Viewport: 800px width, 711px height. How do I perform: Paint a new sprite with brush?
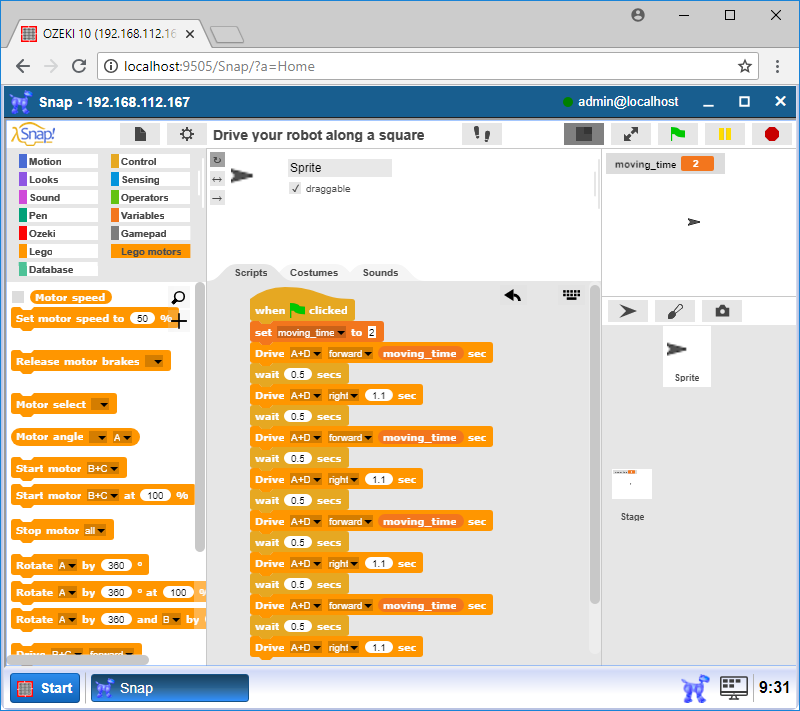pos(675,311)
